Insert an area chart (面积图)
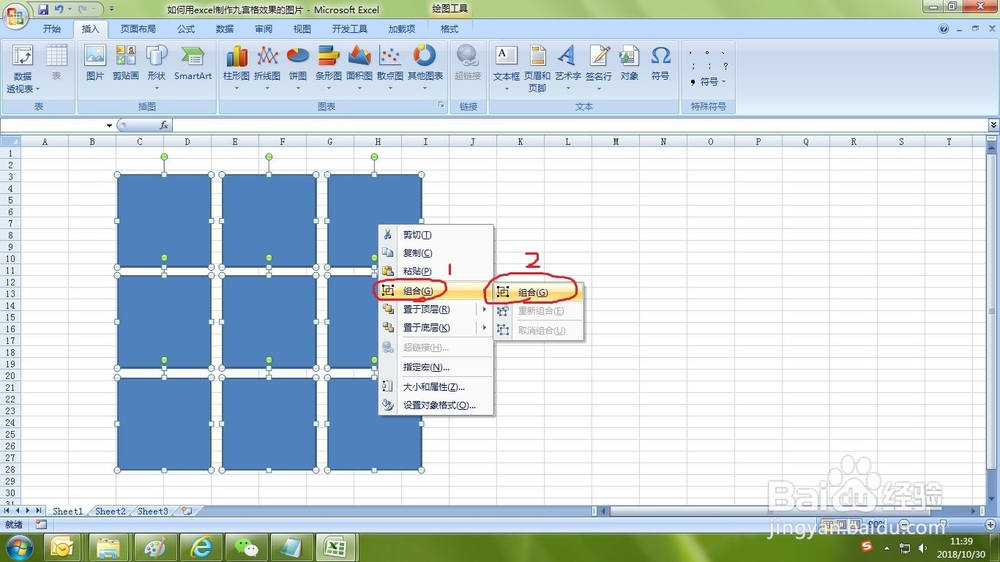Viewport: 1000px width, 562px height. coord(359,66)
